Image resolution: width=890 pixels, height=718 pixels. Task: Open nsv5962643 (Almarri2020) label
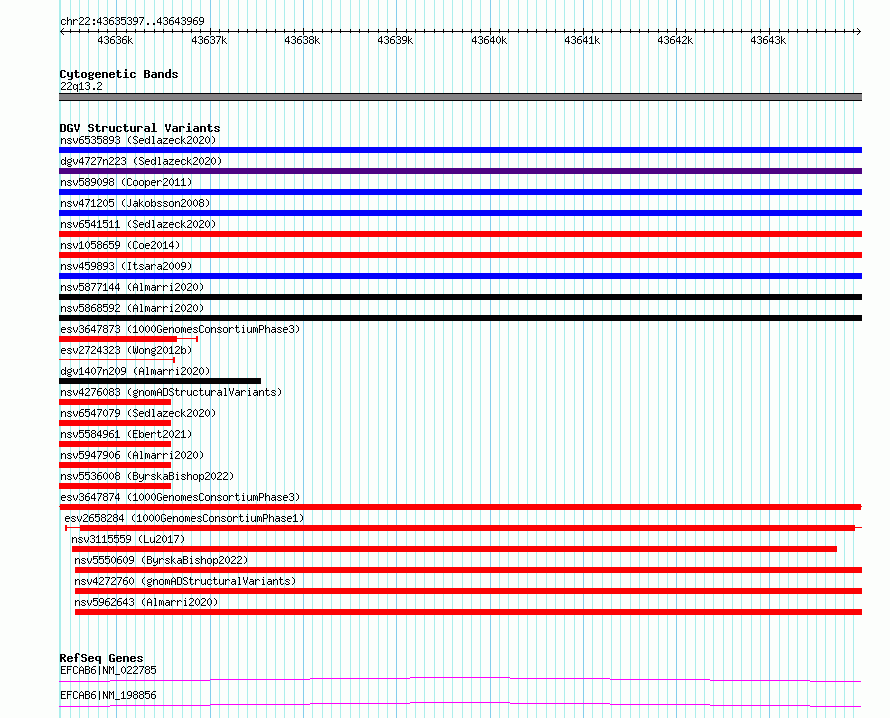[146, 602]
